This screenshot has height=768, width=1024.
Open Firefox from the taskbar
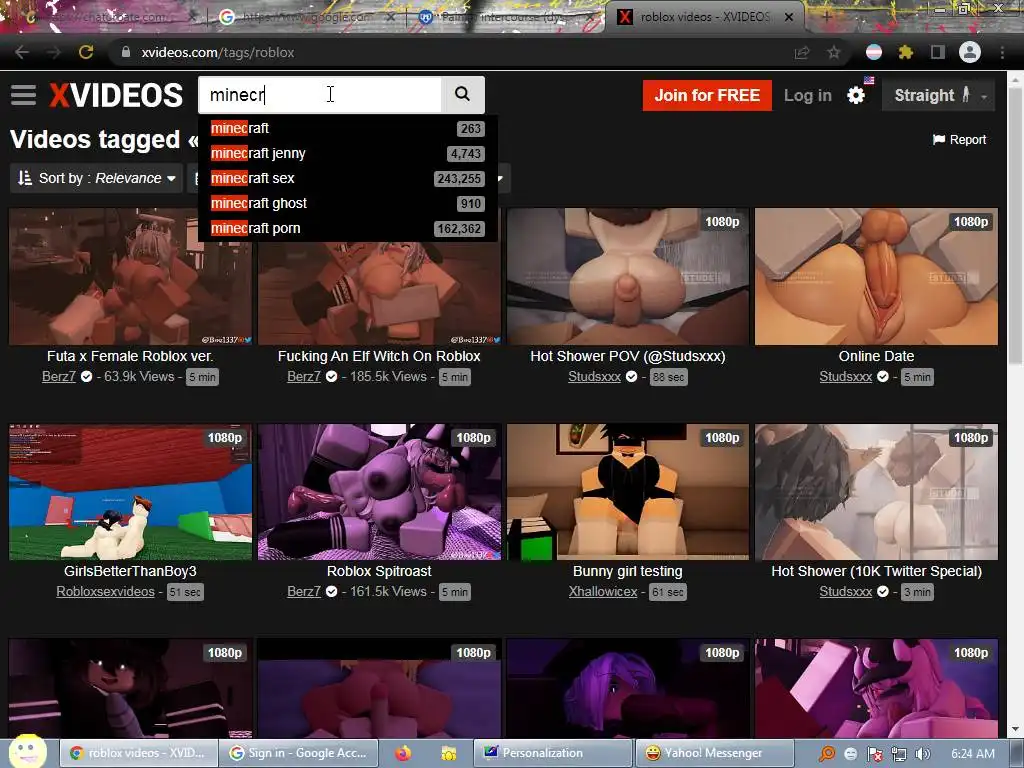pos(403,753)
